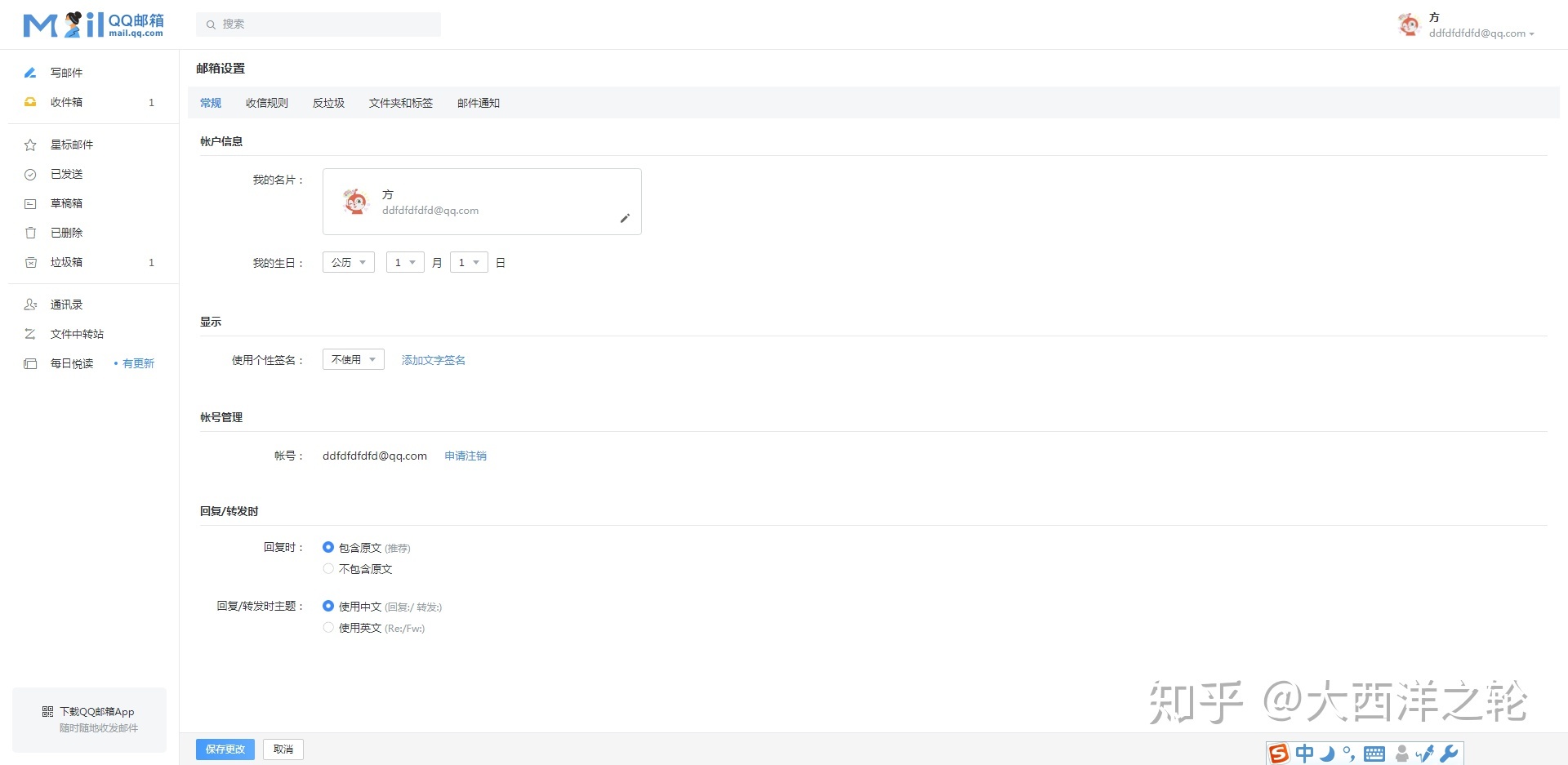Viewport: 1568px width, 765px height.
Task: Click the spam bin icon beside 垃圾箱
Action: point(30,262)
